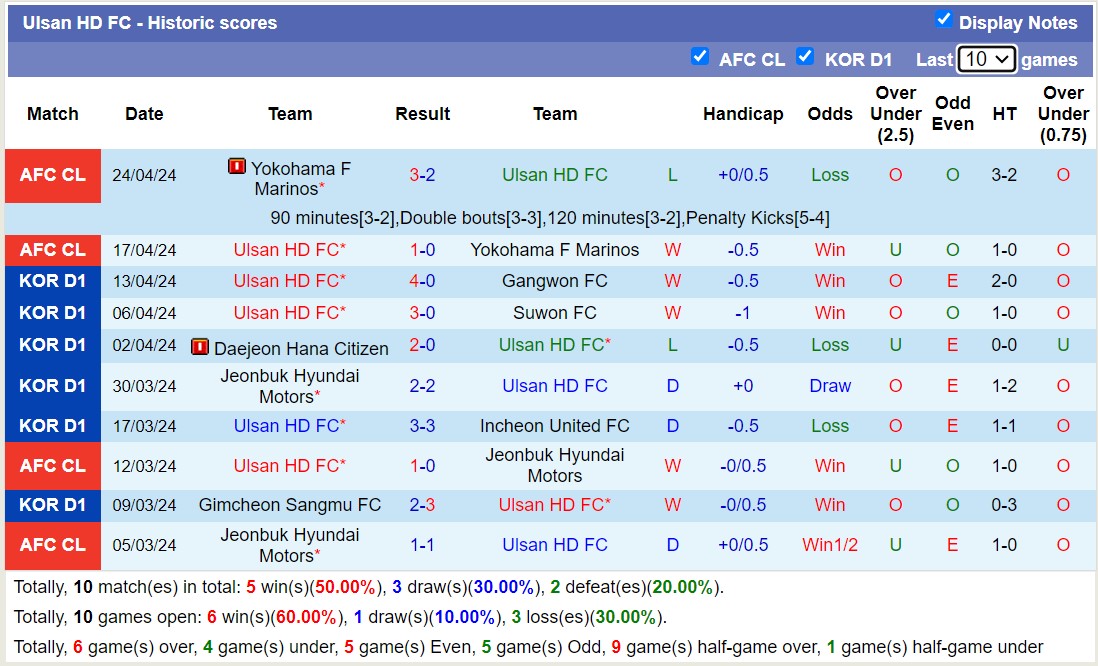1098x666 pixels.
Task: Open the Last games count dropdown
Action: 986,59
